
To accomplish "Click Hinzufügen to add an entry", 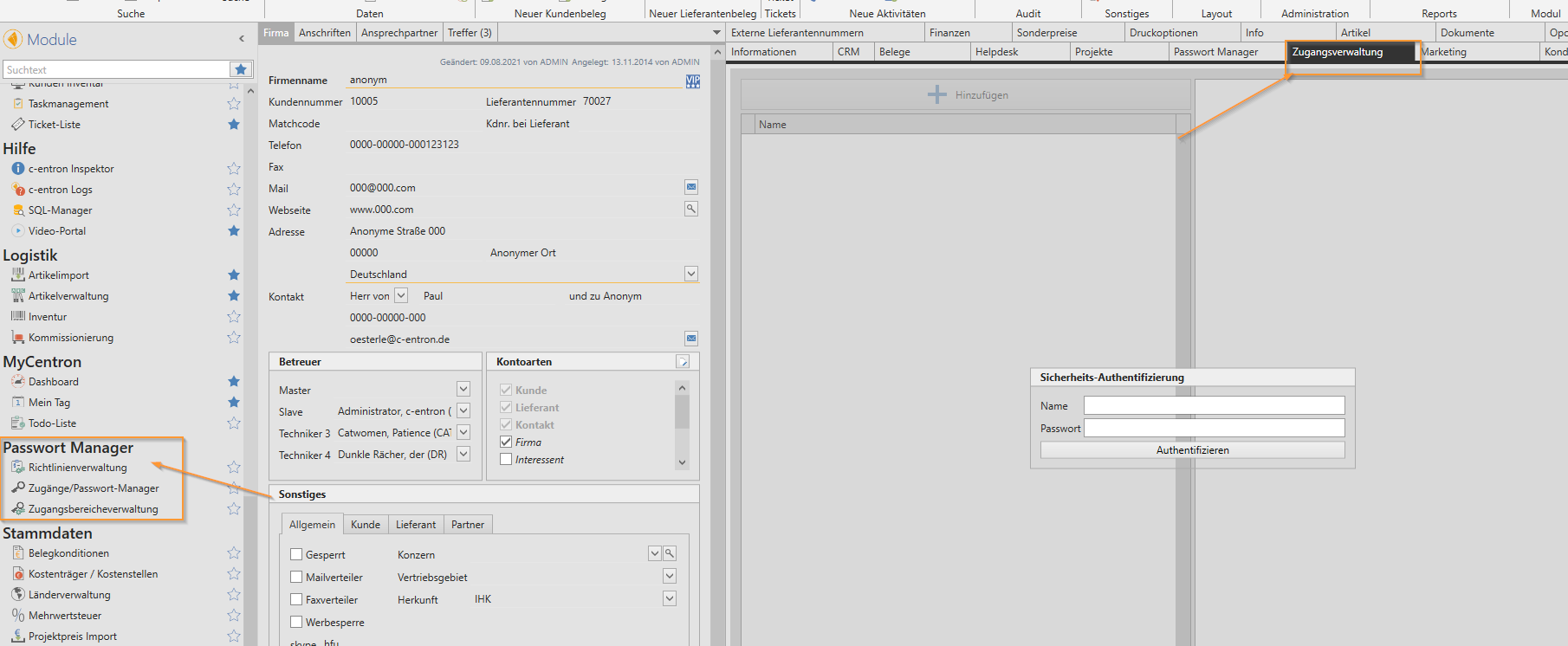I will click(967, 95).
